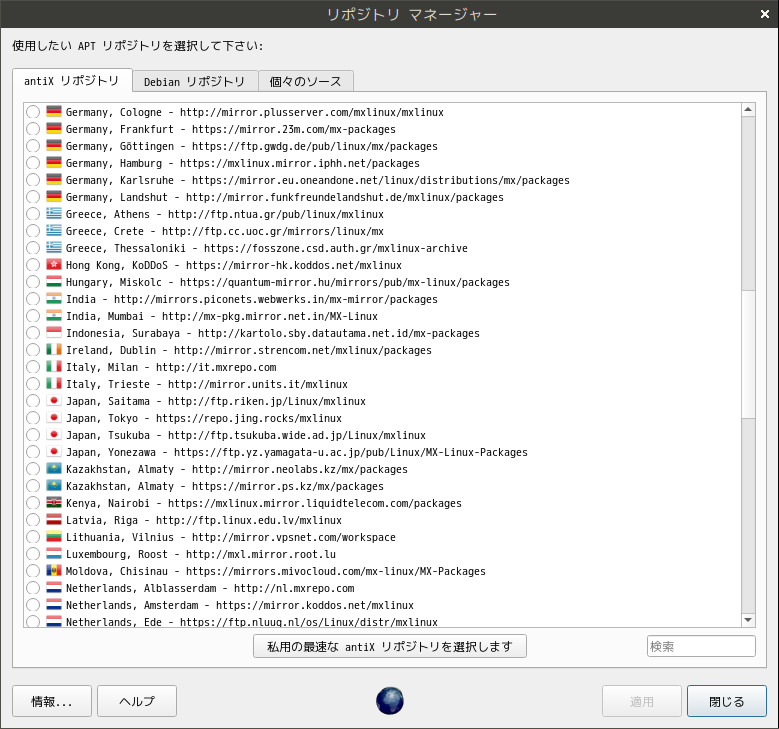Switch to the antiX リポジトリ tab
The width and height of the screenshot is (779, 729).
72,81
